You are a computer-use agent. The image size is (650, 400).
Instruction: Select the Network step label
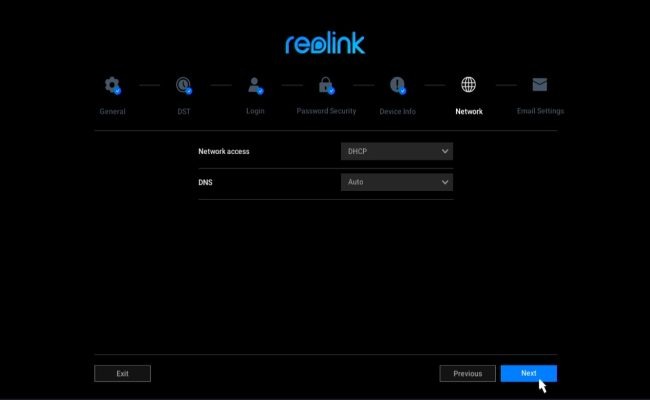468,111
